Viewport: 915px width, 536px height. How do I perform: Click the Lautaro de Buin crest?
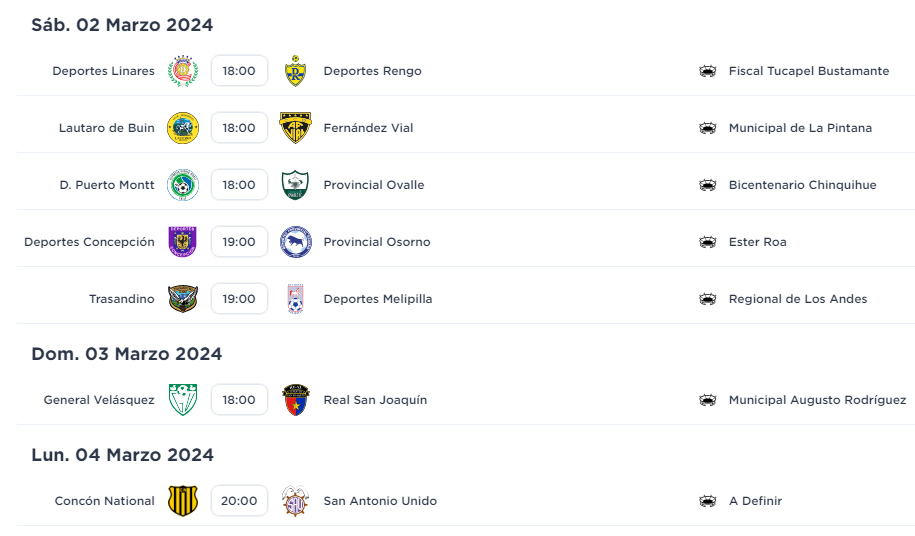(x=183, y=128)
